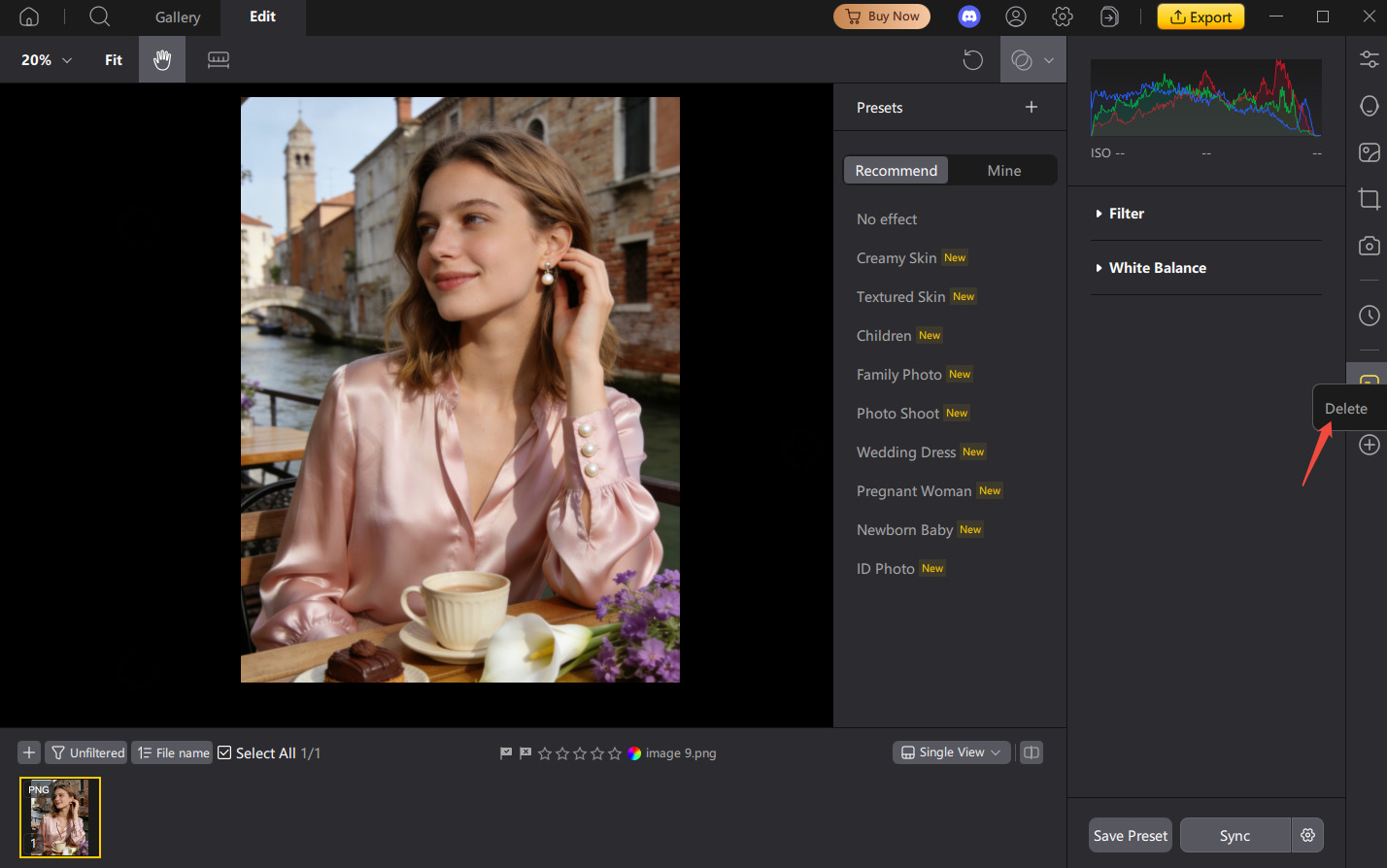Open the camera snapshot icon in the sidebar
The width and height of the screenshot is (1387, 868).
[1369, 246]
